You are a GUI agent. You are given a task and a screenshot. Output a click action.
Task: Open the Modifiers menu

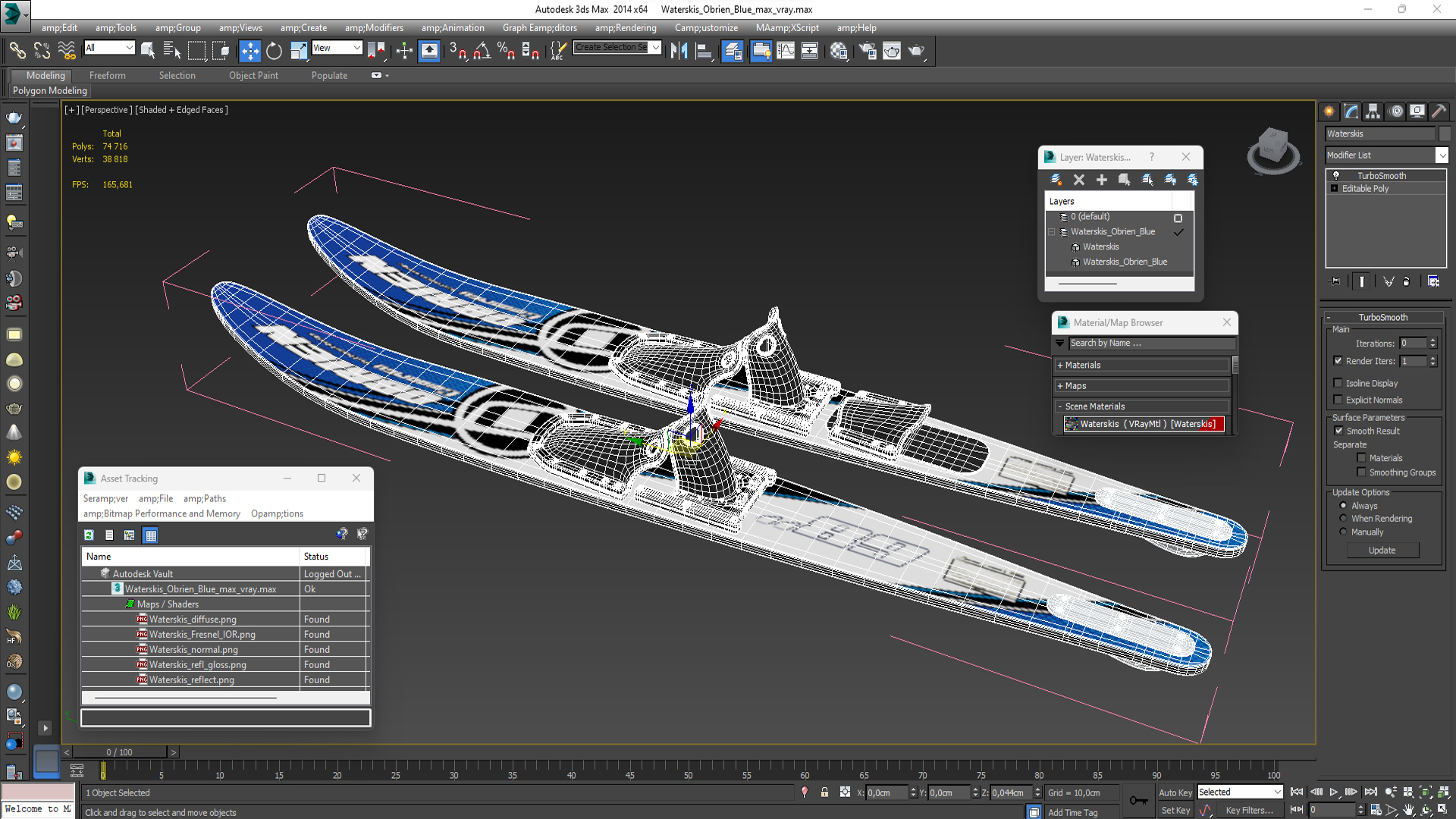374,28
